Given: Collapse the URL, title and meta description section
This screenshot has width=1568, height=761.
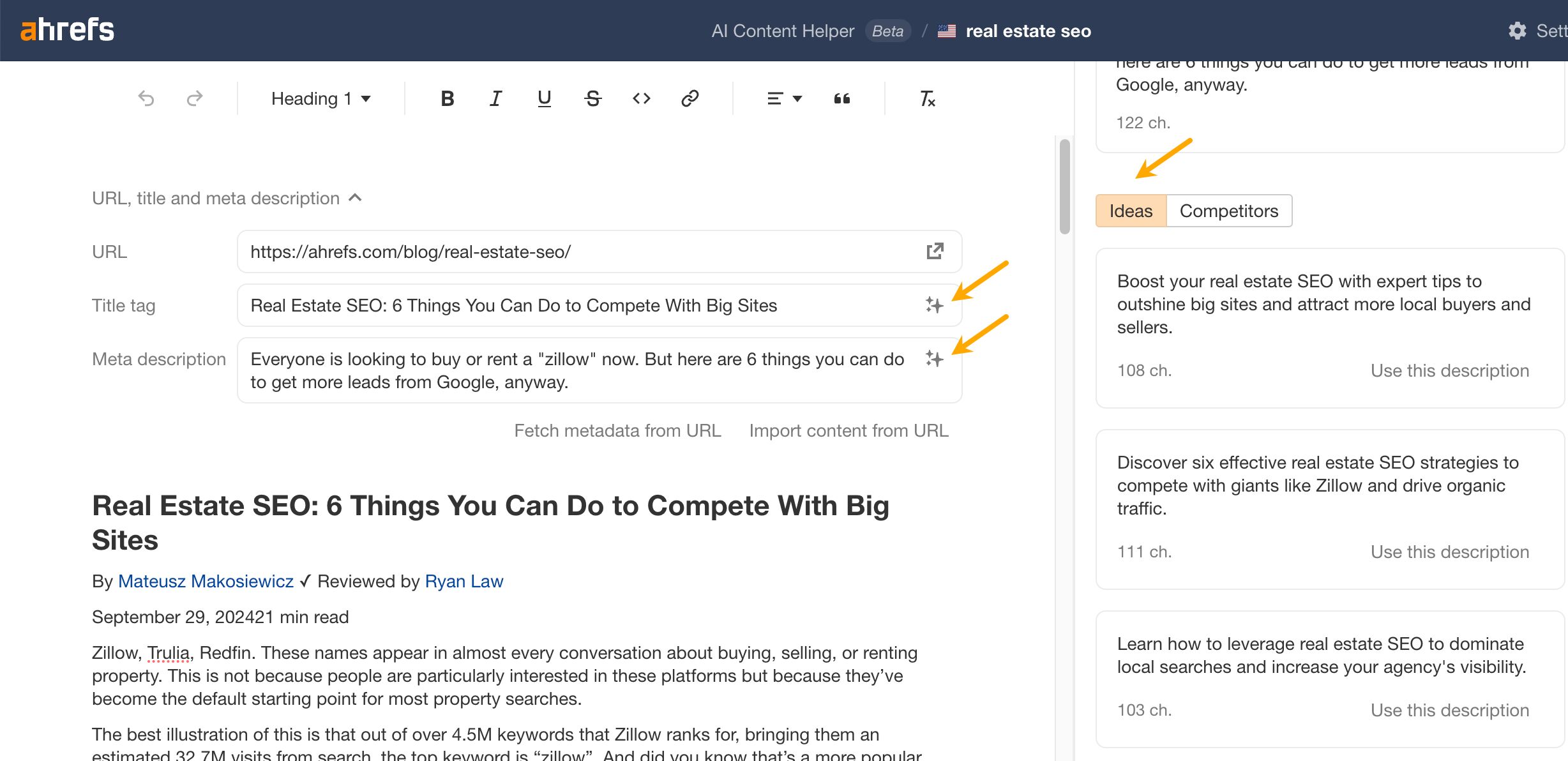Looking at the screenshot, I should tap(356, 198).
